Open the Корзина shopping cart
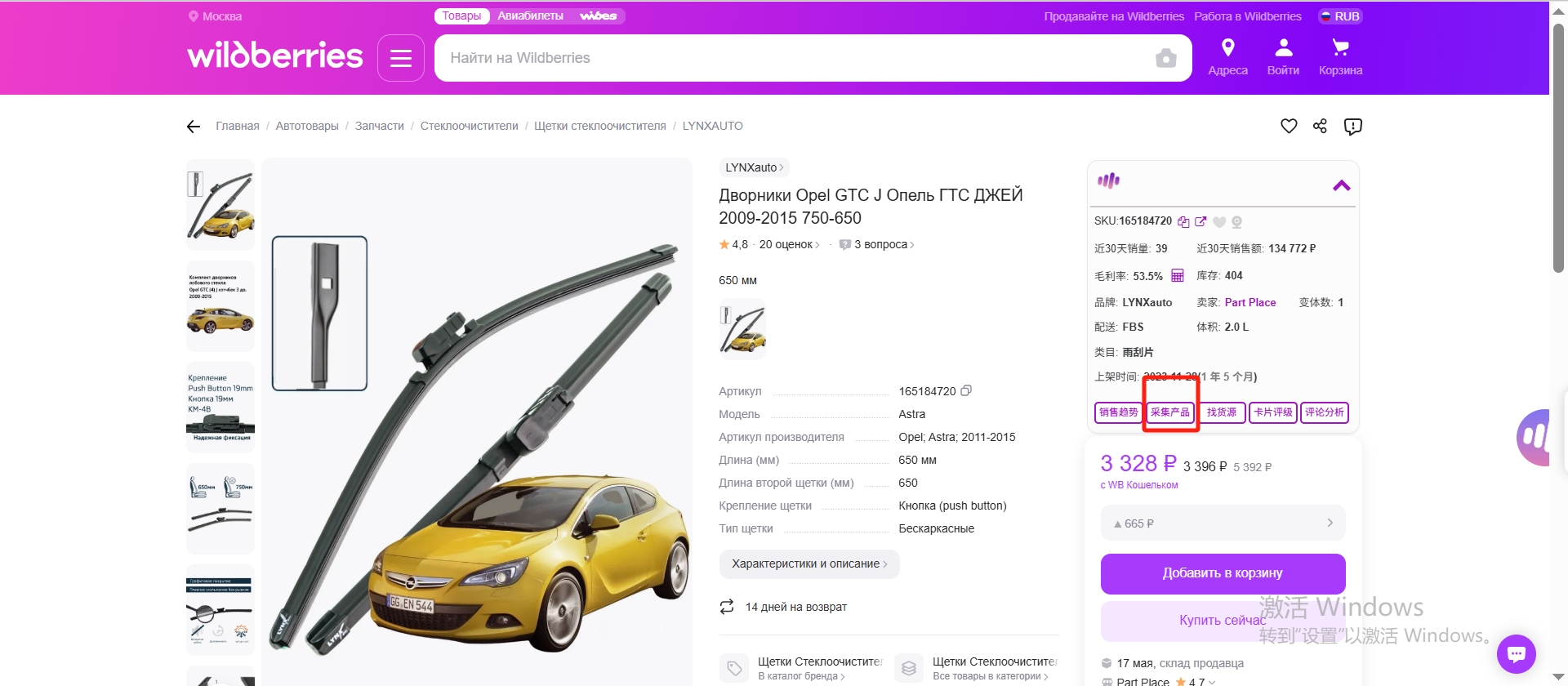Screen dimensions: 1568x686 click(1340, 57)
